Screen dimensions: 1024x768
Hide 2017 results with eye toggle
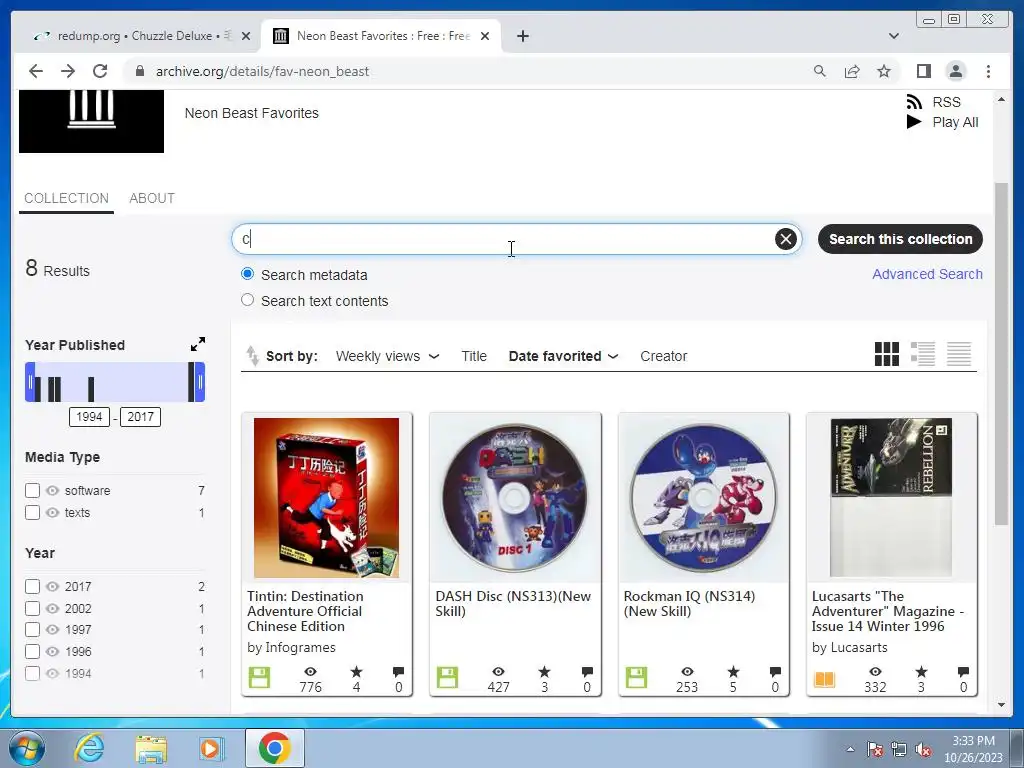coord(53,586)
